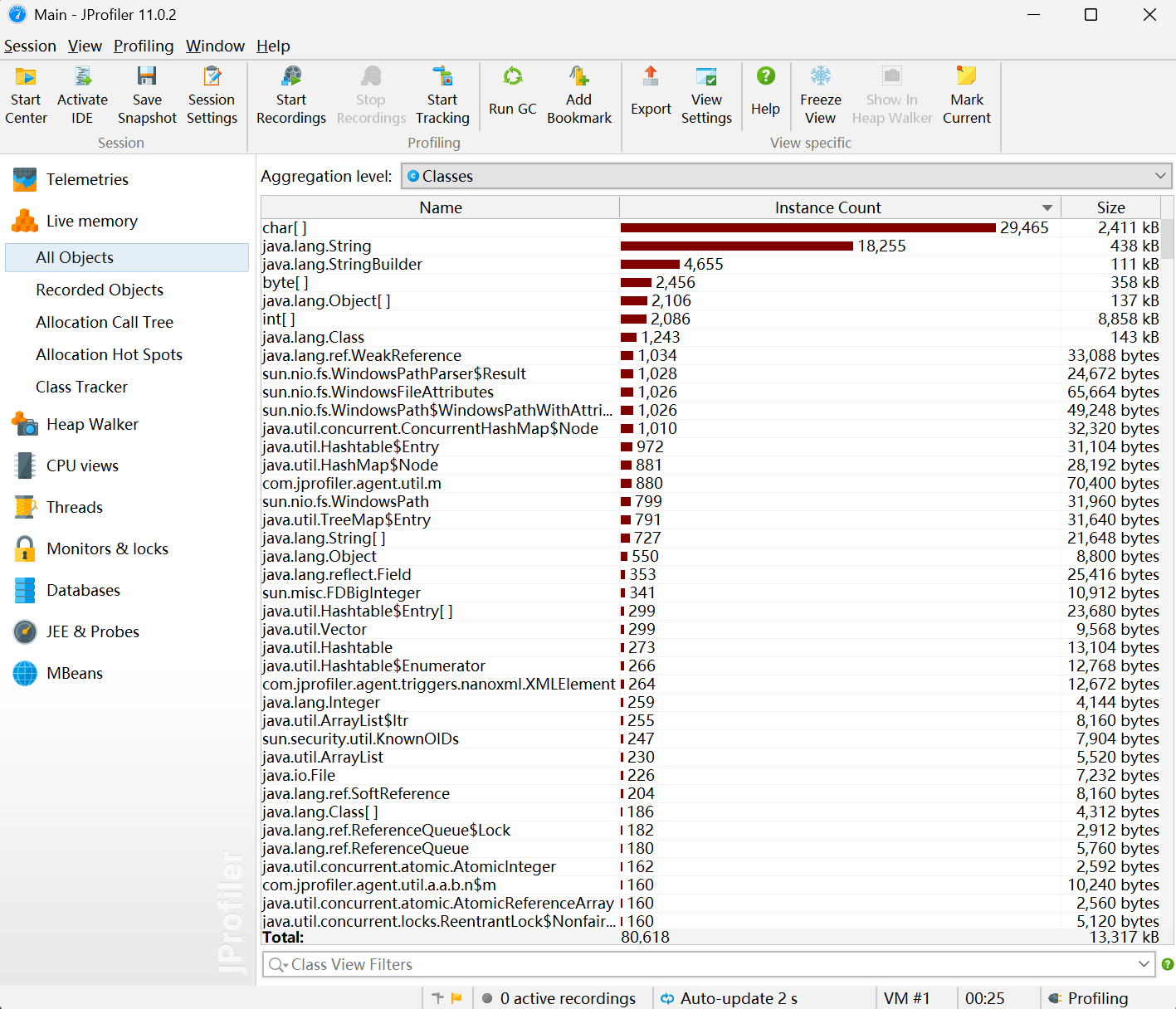Select the java.lang.String row

710,246
